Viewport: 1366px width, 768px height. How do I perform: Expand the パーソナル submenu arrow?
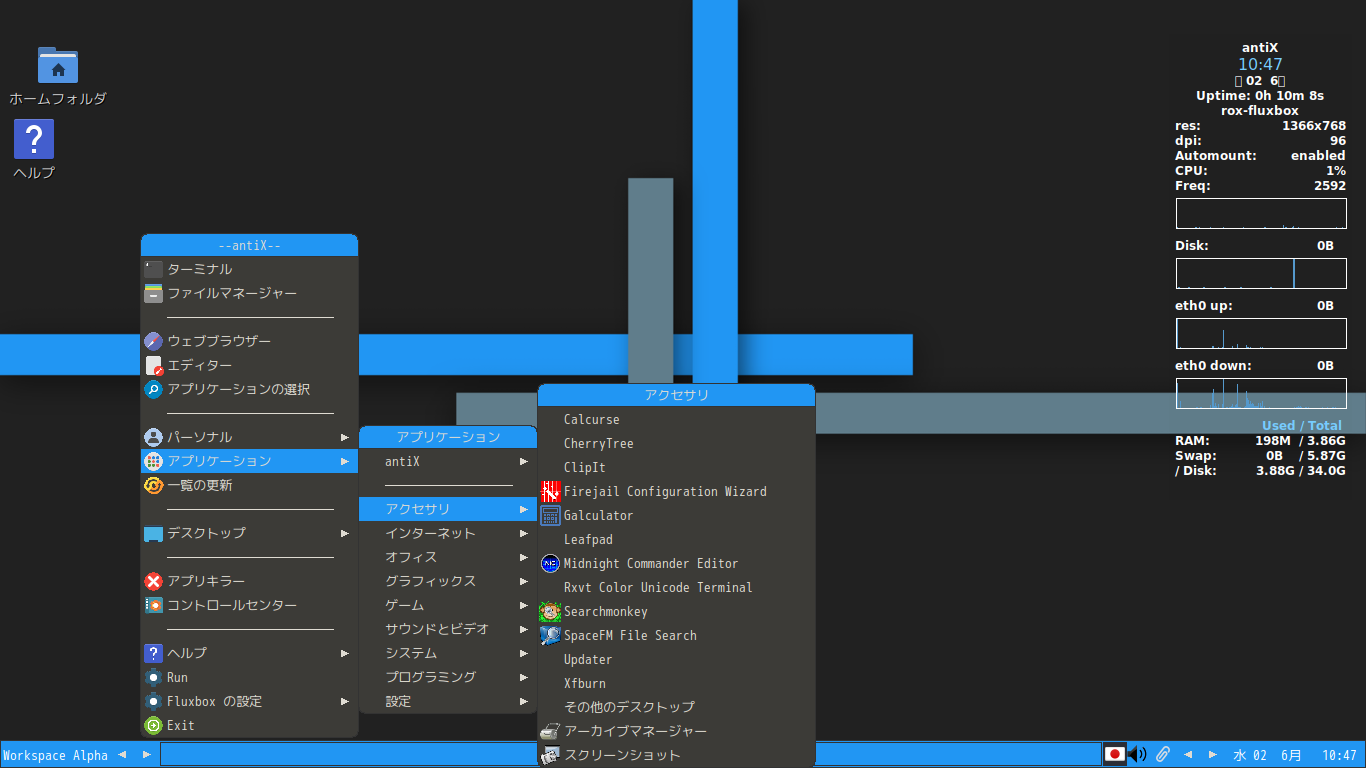345,437
